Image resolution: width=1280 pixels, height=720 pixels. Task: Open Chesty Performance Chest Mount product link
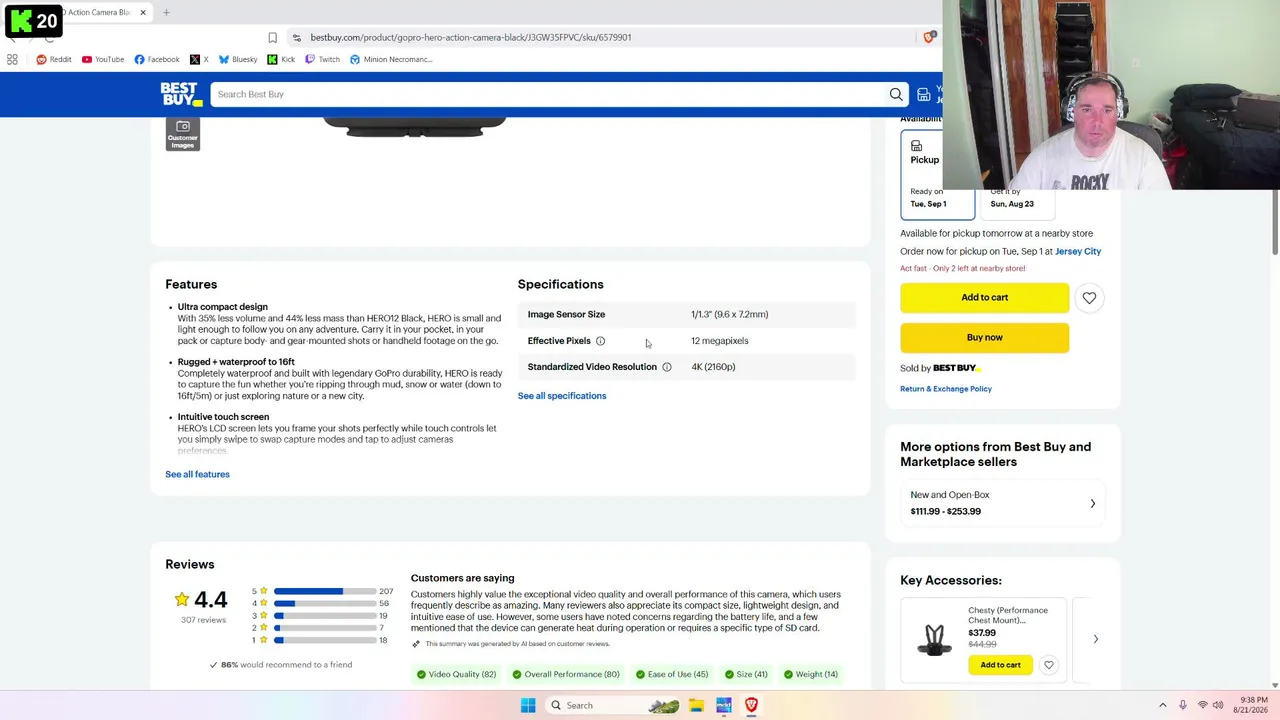[x=1008, y=615]
